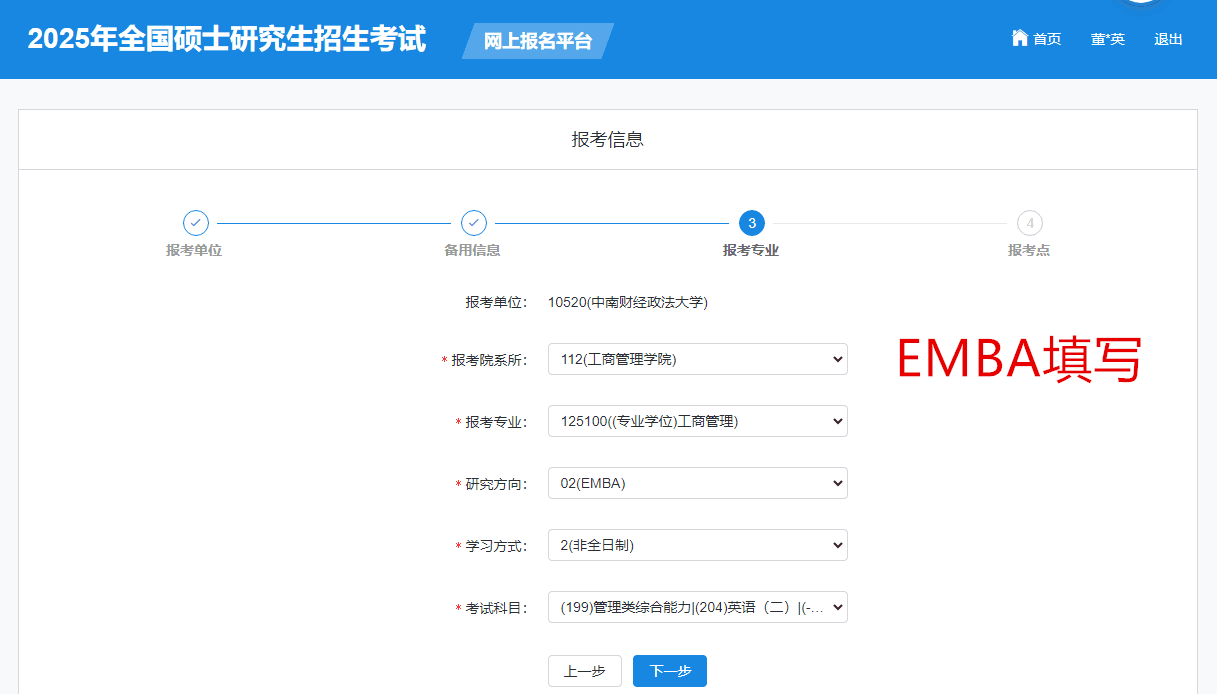Select the 报考专业 step label
Image resolution: width=1217 pixels, height=694 pixels.
(751, 250)
